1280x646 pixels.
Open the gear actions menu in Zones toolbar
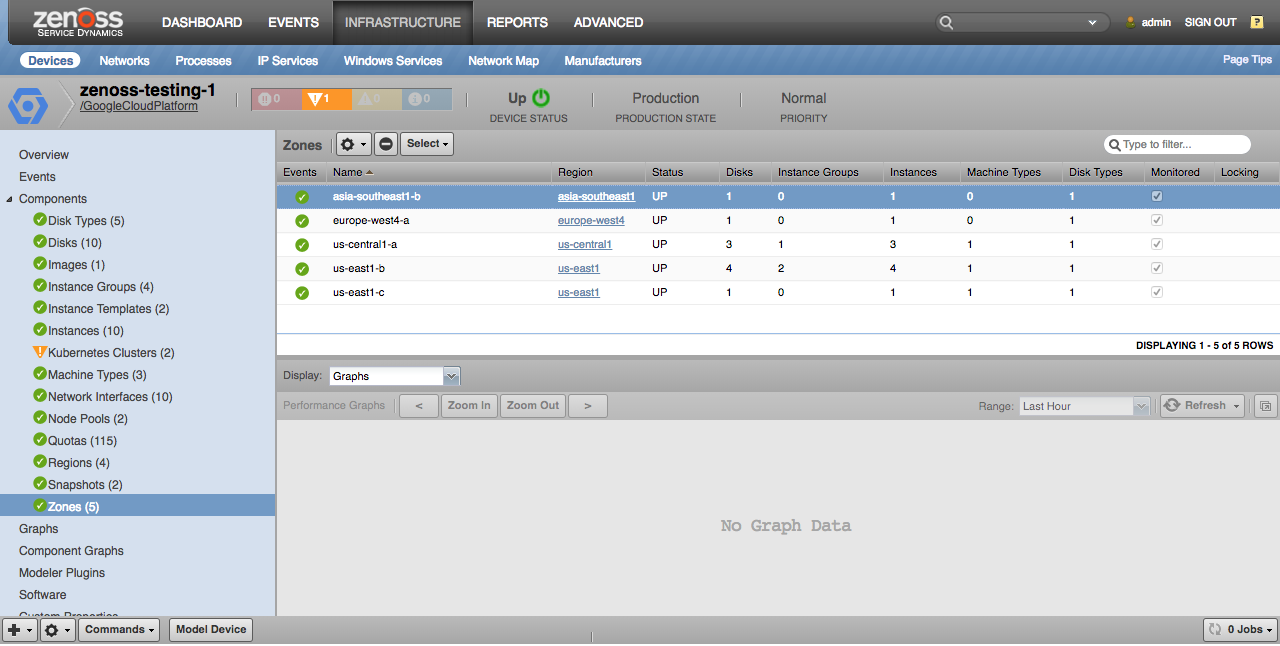click(x=354, y=144)
